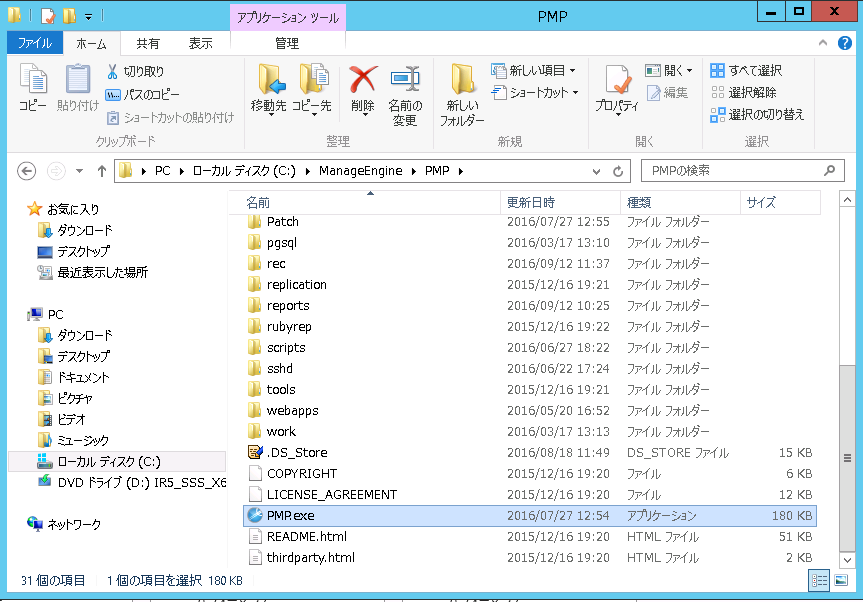This screenshot has height=602, width=863.
Task: Click the Up one level arrow
Action: pyautogui.click(x=101, y=171)
